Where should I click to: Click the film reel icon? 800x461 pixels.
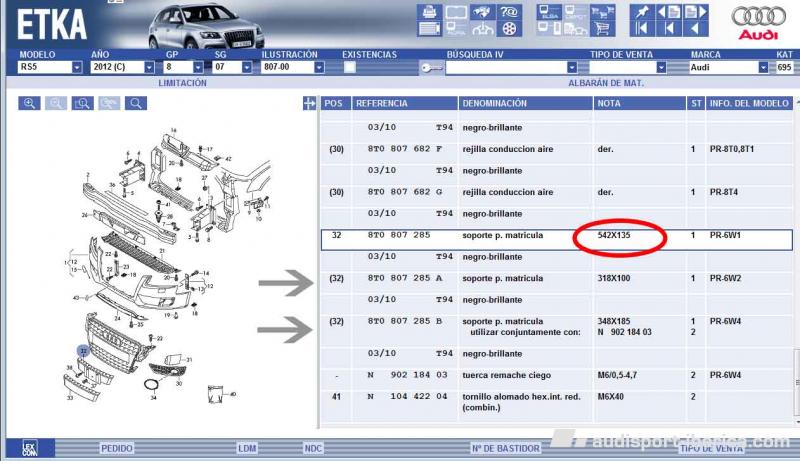click(509, 29)
